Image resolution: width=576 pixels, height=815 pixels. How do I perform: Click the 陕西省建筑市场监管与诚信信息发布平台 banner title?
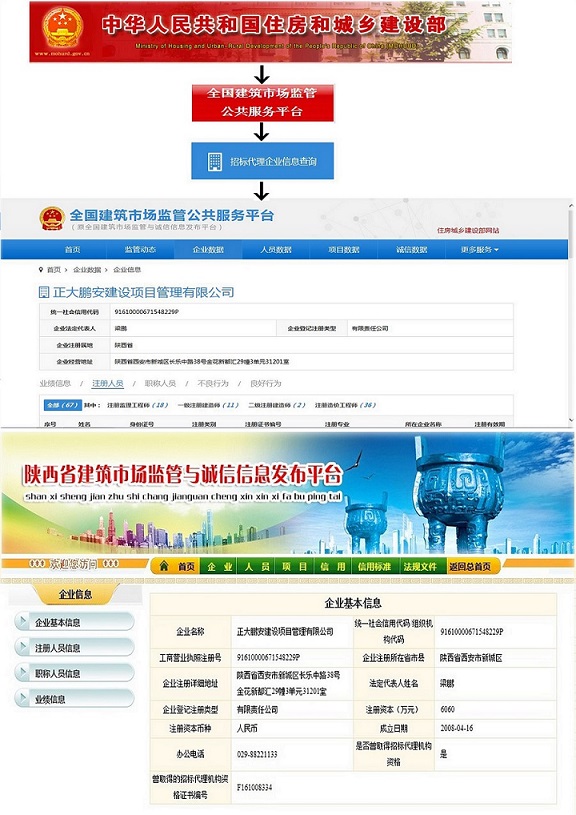pos(183,474)
